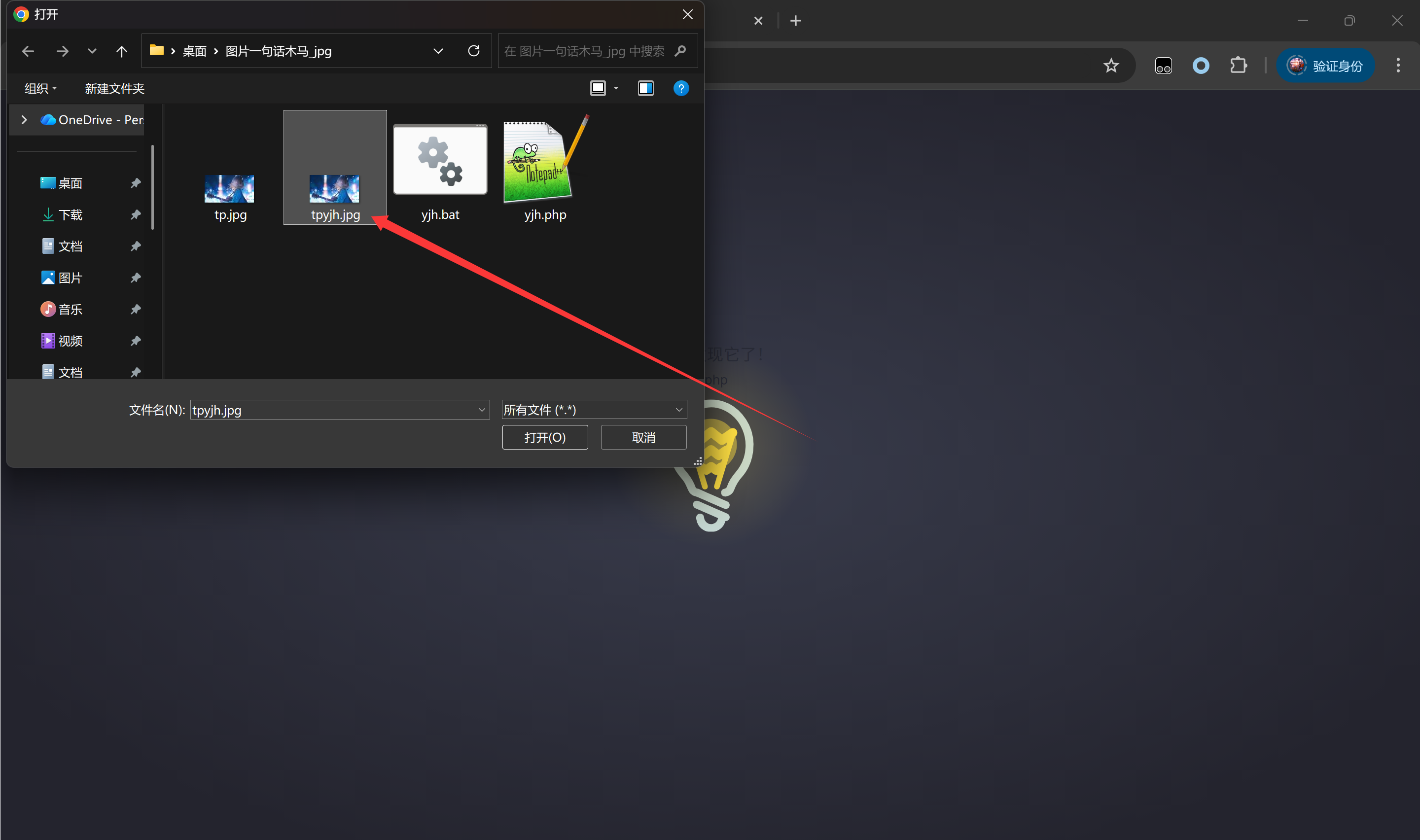
Task: Select 下载 in the sidebar
Action: click(x=70, y=215)
